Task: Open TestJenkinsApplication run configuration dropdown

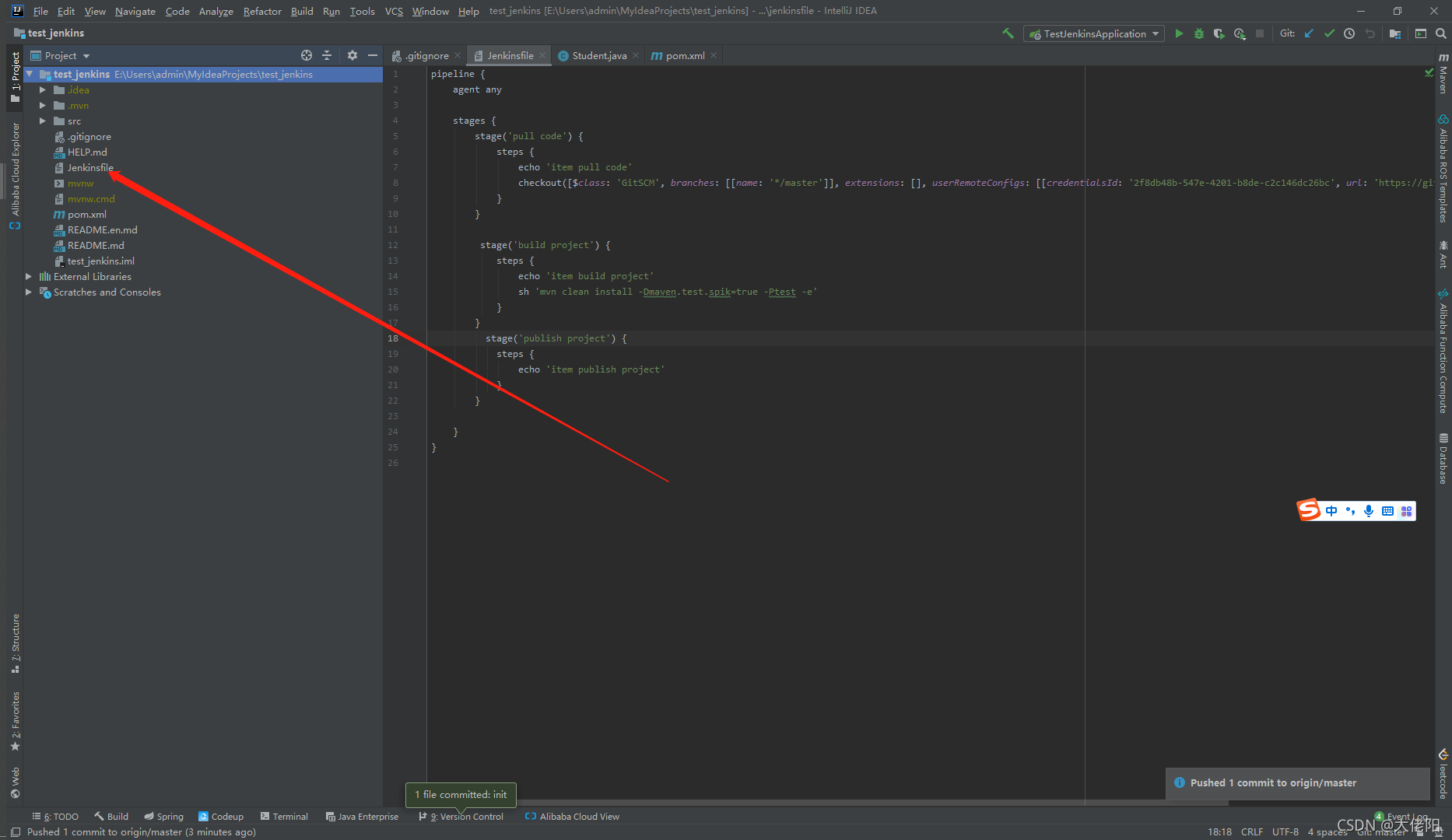Action: tap(1094, 33)
